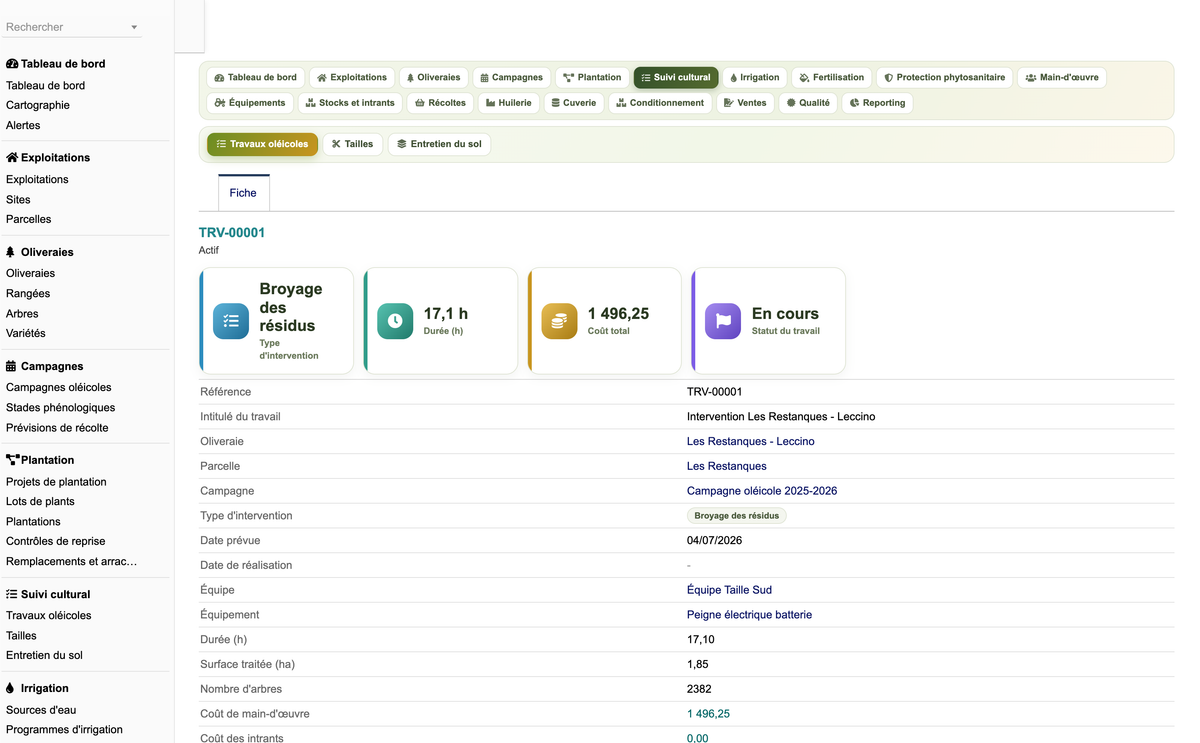Click the Exploitations sidebar section header

coord(48,158)
